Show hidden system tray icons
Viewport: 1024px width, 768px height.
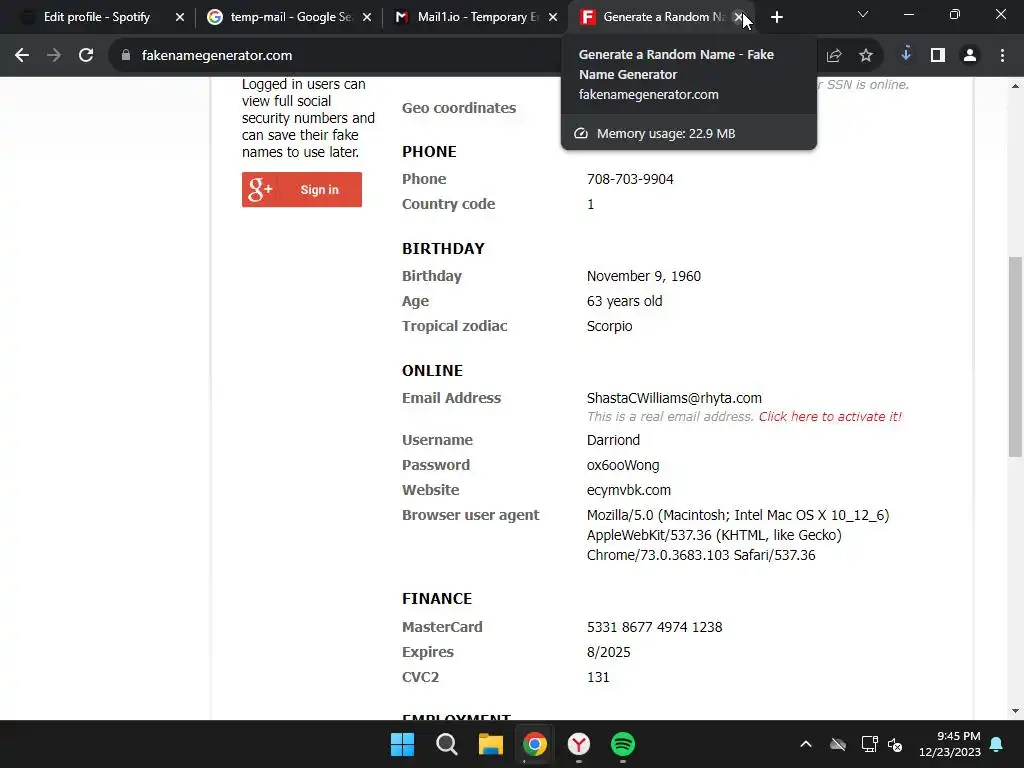(x=806, y=744)
